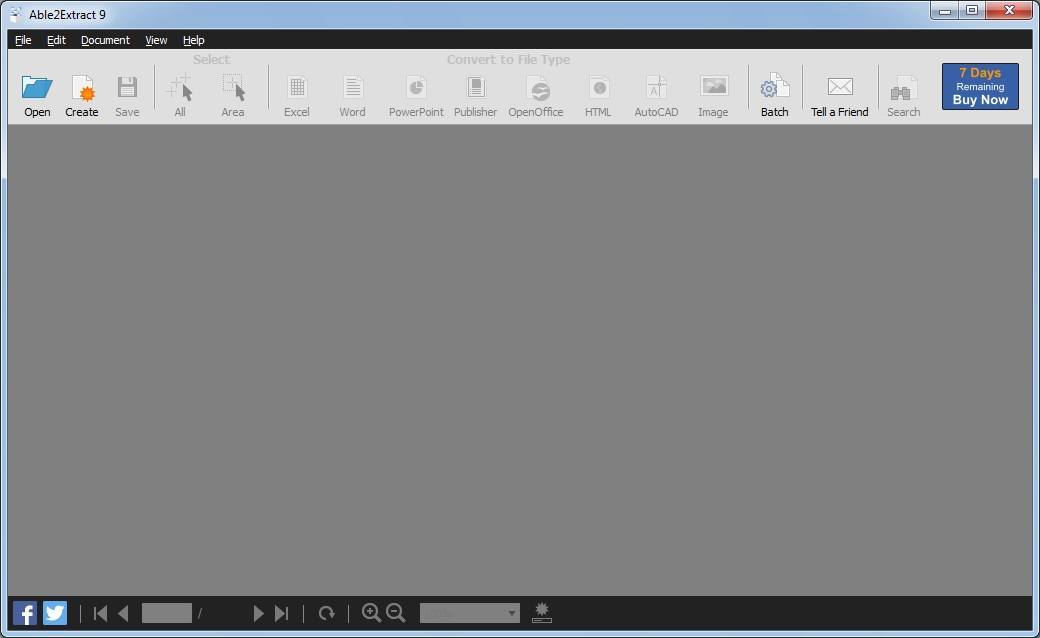Click inside the page number field
Viewport: 1040px width, 638px height.
[166, 613]
